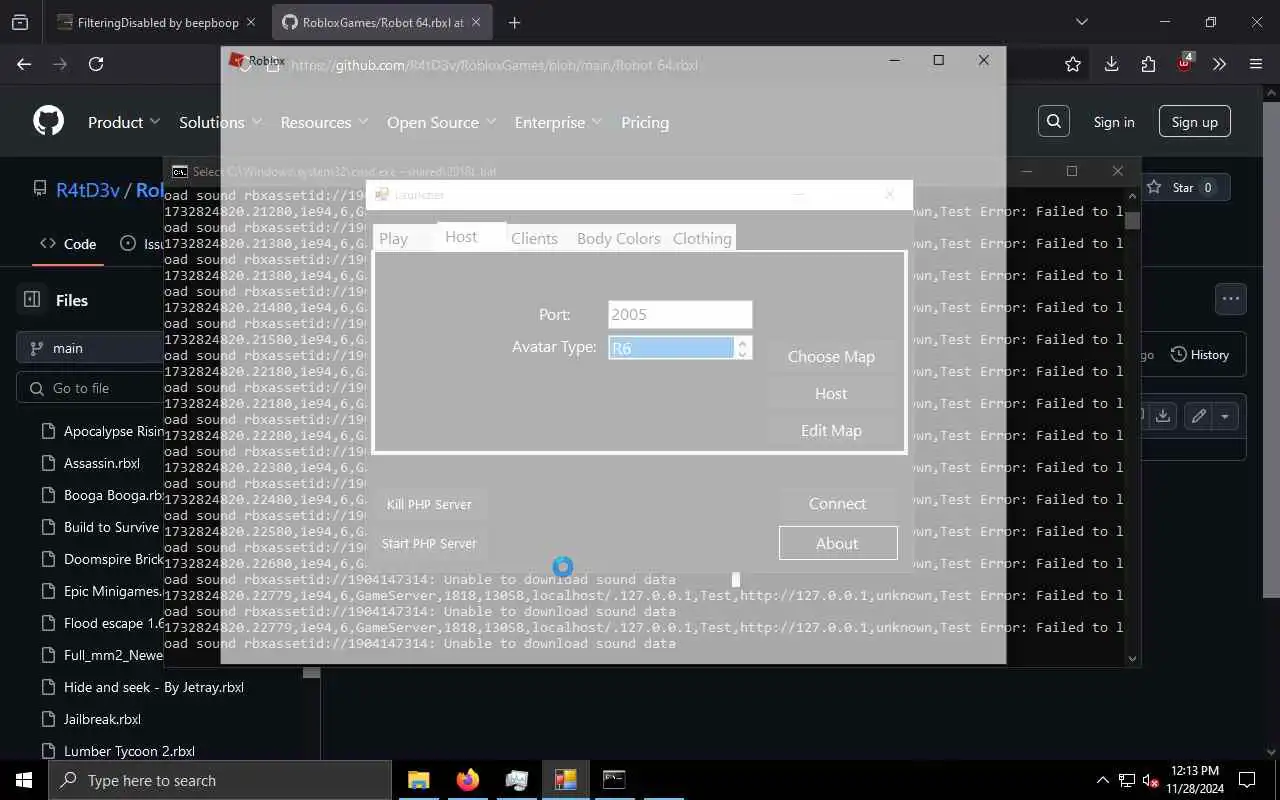Image resolution: width=1280 pixels, height=800 pixels.
Task: Close the FilteringDisabled browser tab
Action: [x=251, y=22]
